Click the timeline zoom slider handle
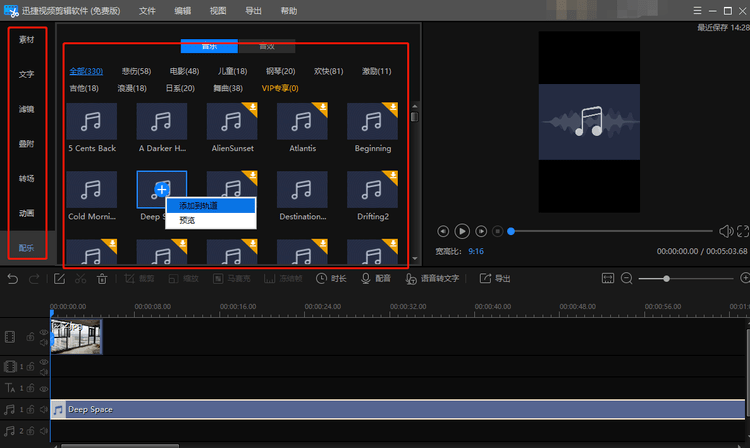 [666, 278]
